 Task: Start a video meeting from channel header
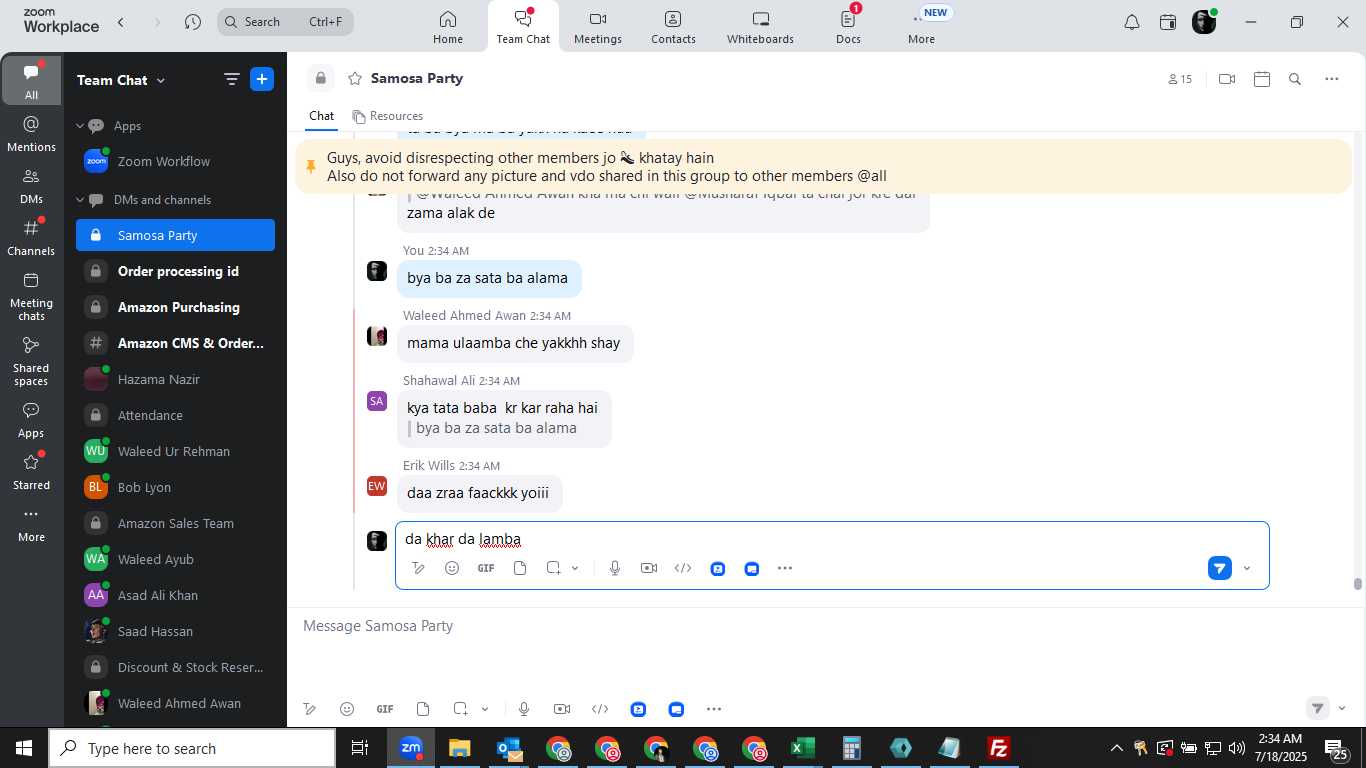[x=1227, y=79]
